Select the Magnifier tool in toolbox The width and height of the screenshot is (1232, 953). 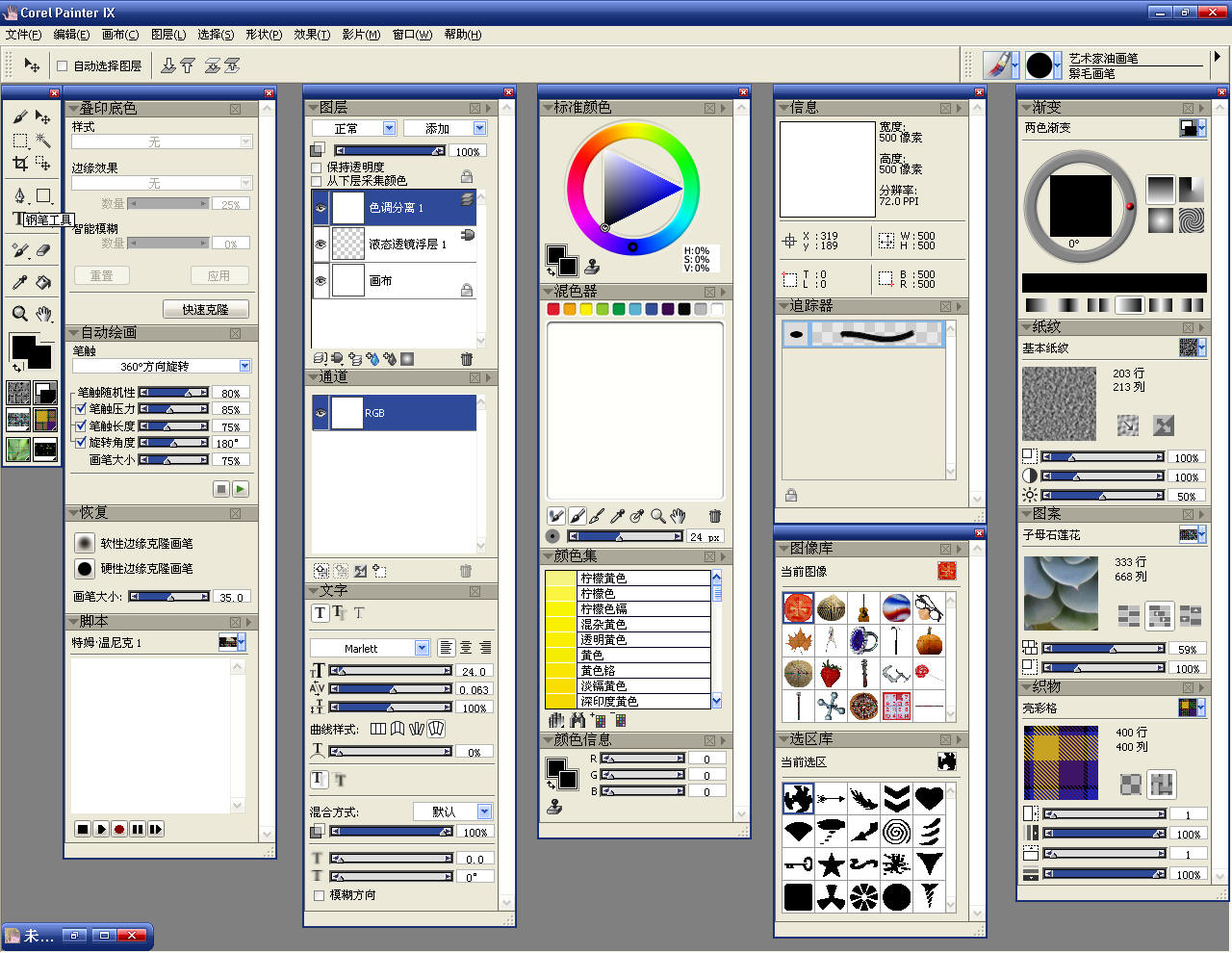click(19, 314)
